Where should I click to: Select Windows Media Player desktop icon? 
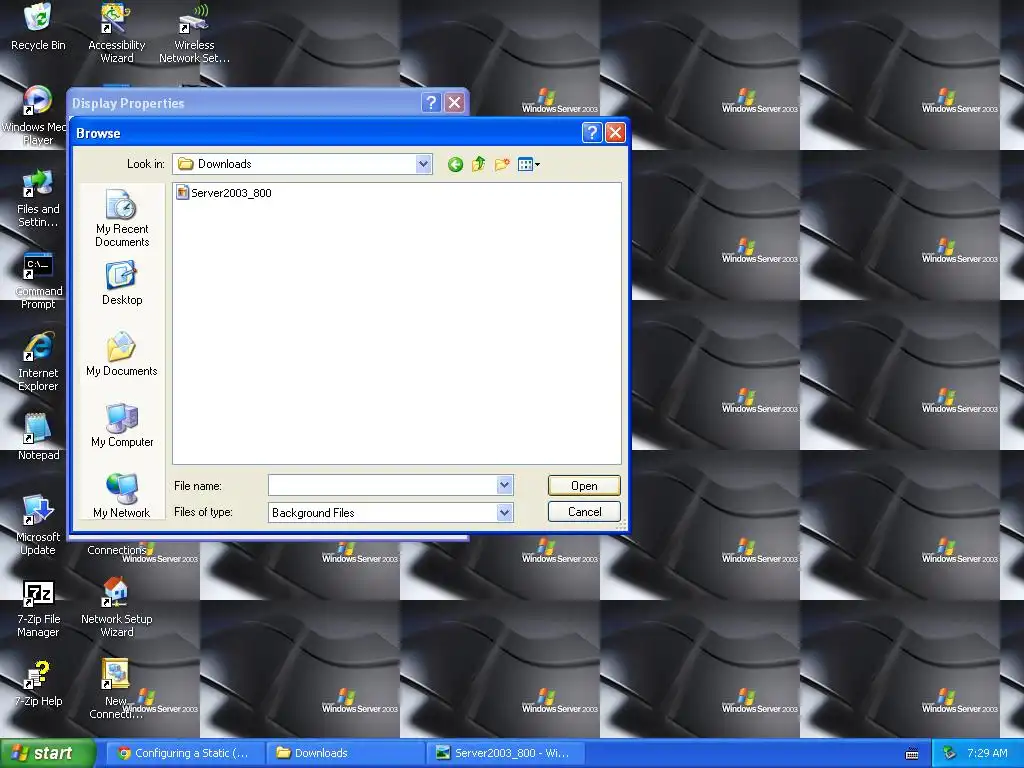tap(37, 116)
